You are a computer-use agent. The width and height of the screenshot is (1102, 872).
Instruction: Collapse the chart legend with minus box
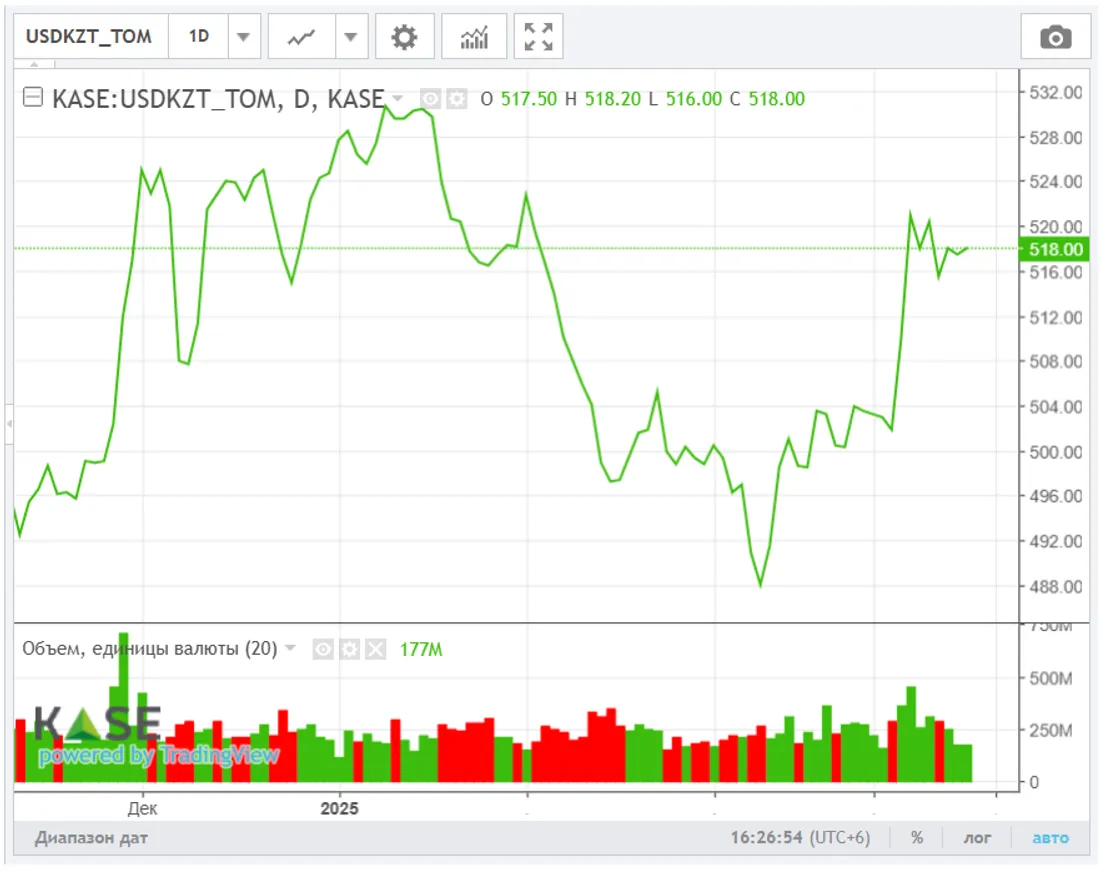[33, 98]
